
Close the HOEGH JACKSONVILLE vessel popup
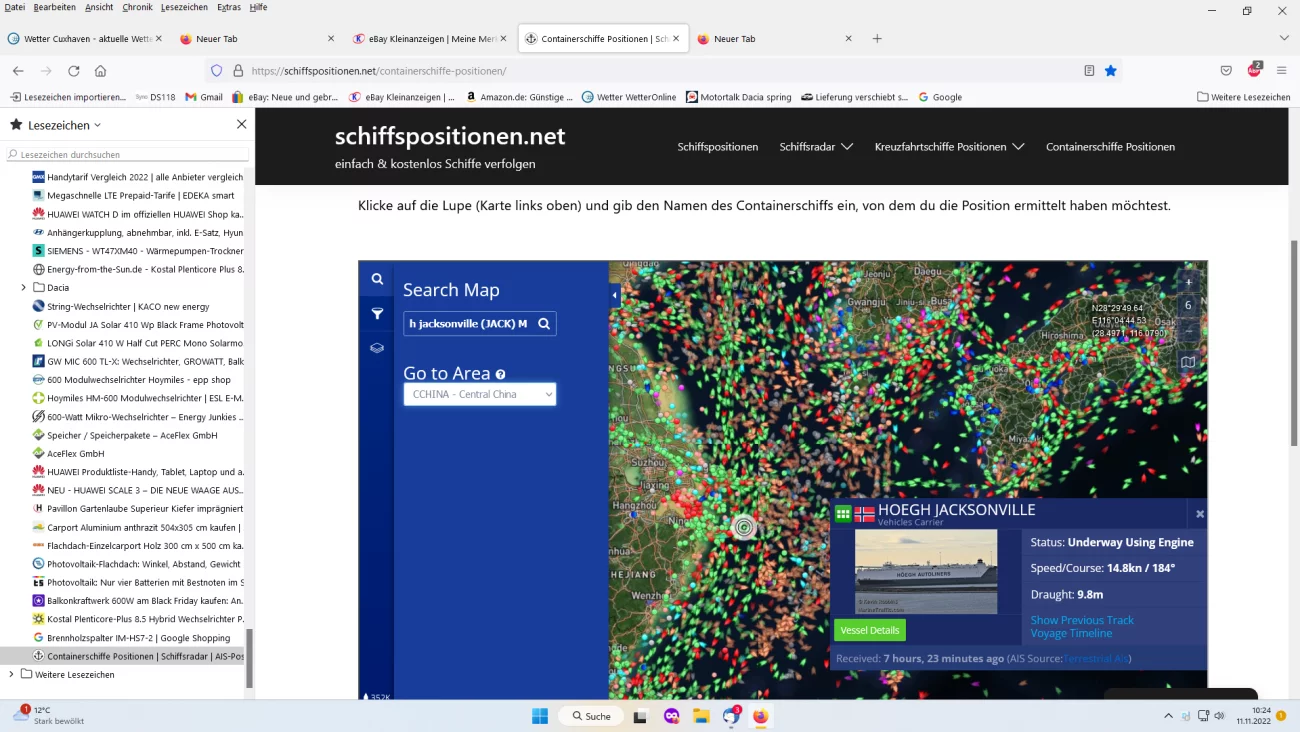click(1200, 514)
